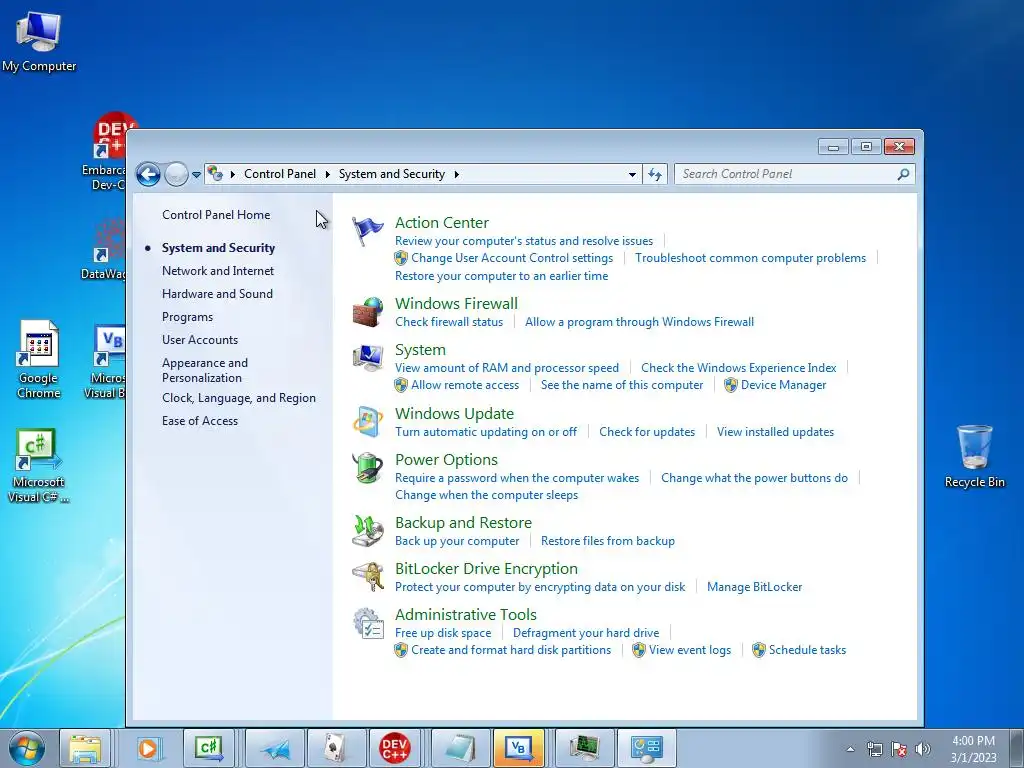
Task: Click the Power Options battery icon
Action: (x=368, y=468)
